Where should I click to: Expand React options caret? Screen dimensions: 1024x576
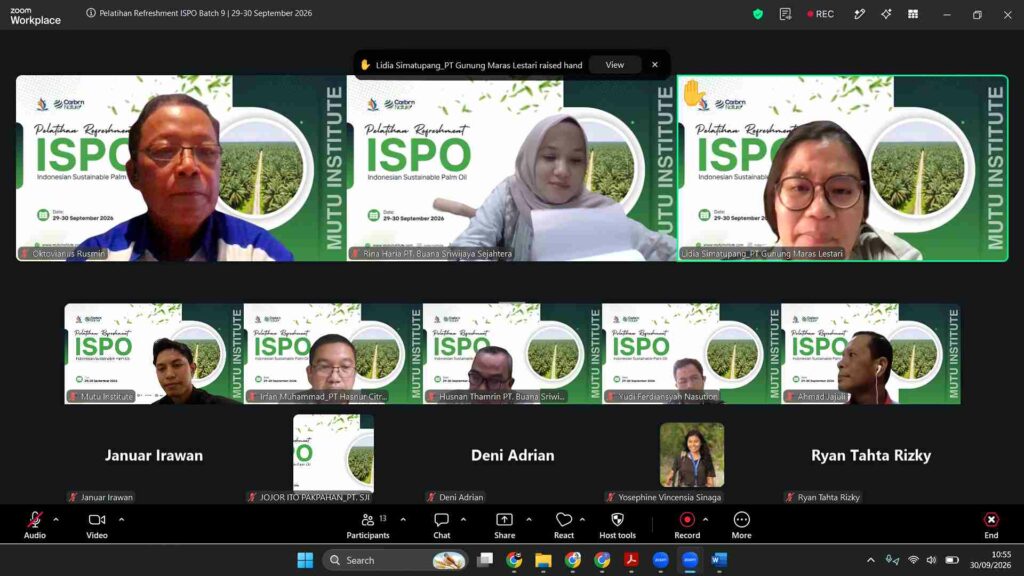click(582, 520)
